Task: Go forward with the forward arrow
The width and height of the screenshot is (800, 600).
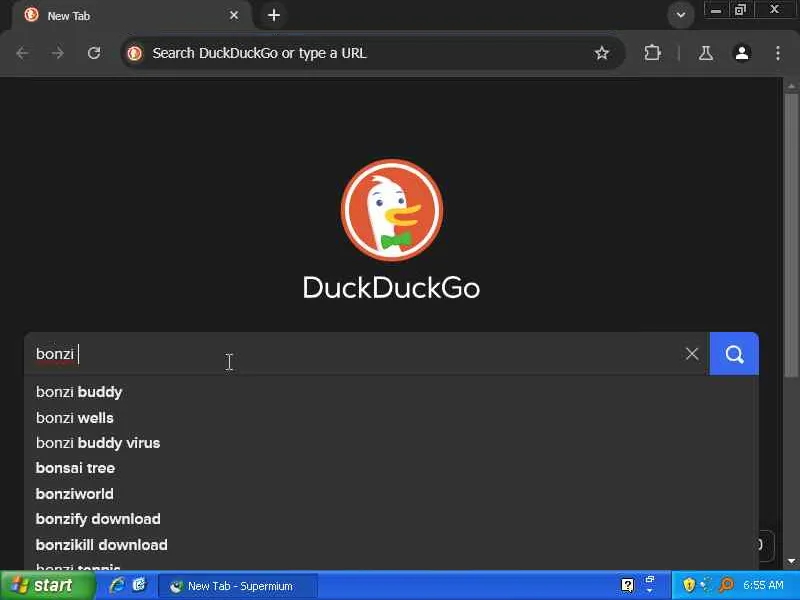Action: (58, 53)
